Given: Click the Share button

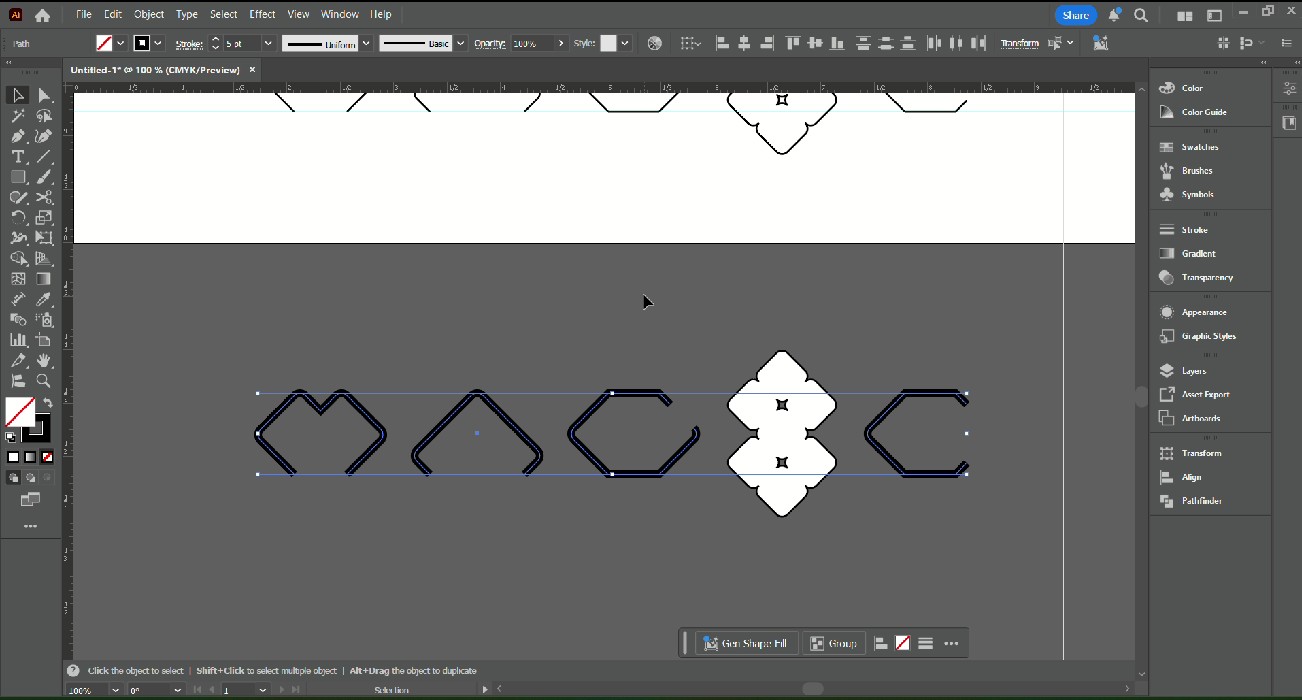Looking at the screenshot, I should click(1076, 15).
